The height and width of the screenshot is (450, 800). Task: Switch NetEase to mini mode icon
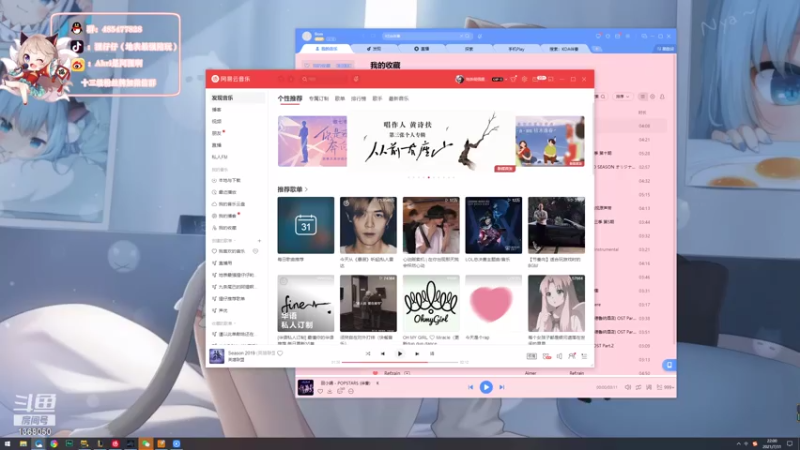551,79
